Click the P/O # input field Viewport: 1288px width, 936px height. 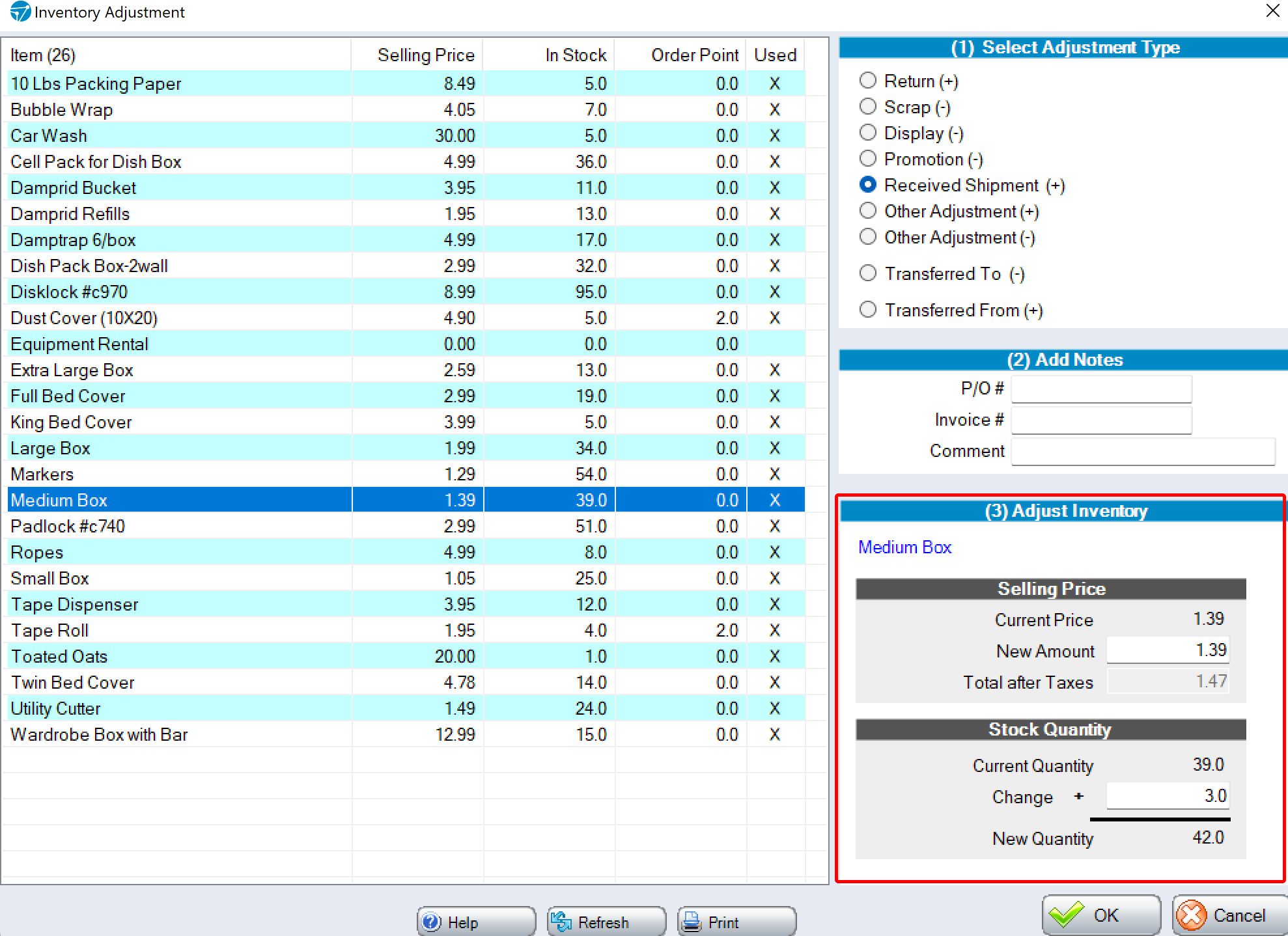click(x=1101, y=389)
